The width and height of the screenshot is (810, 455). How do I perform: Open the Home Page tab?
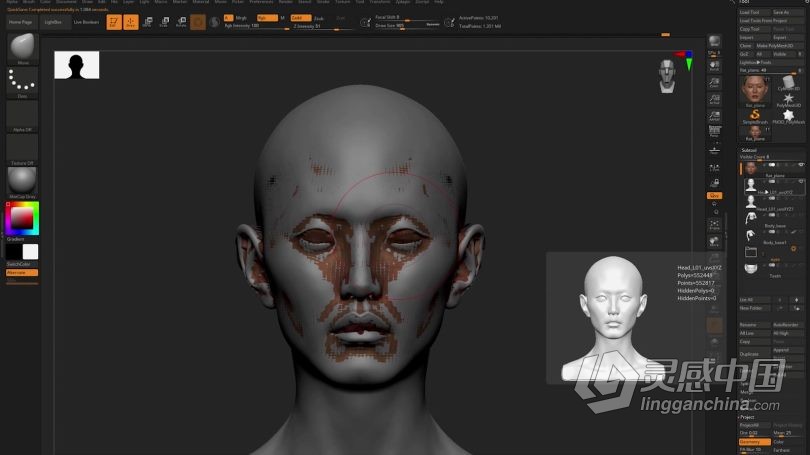[21, 22]
